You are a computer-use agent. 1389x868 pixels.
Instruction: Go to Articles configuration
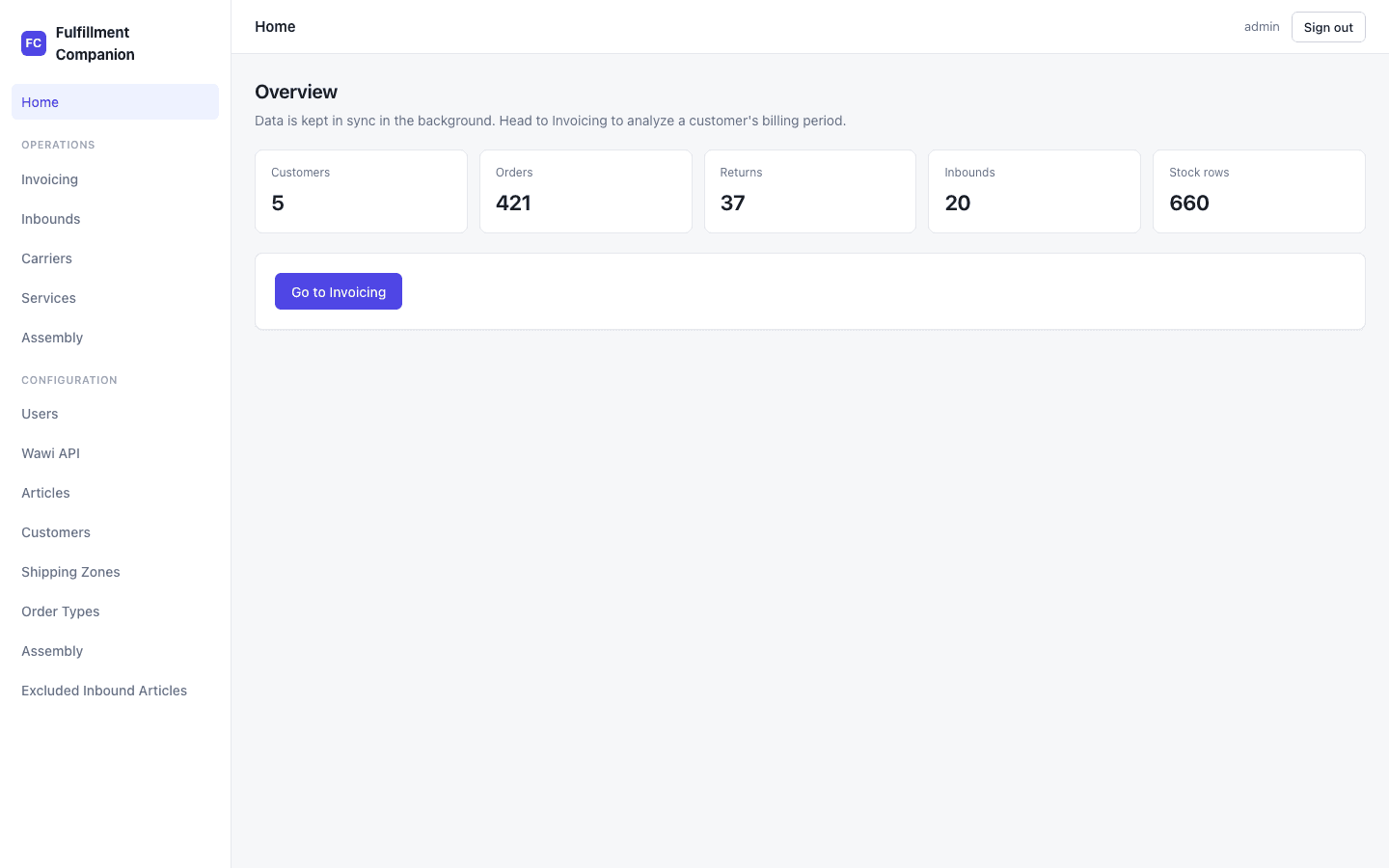pyautogui.click(x=115, y=493)
